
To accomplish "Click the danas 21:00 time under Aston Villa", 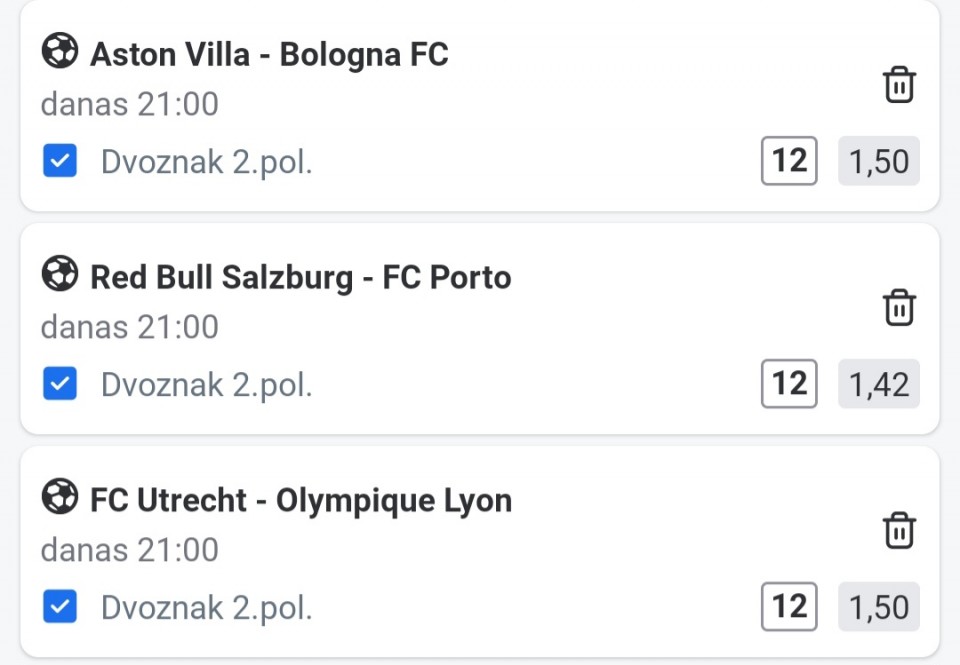I will (x=129, y=104).
